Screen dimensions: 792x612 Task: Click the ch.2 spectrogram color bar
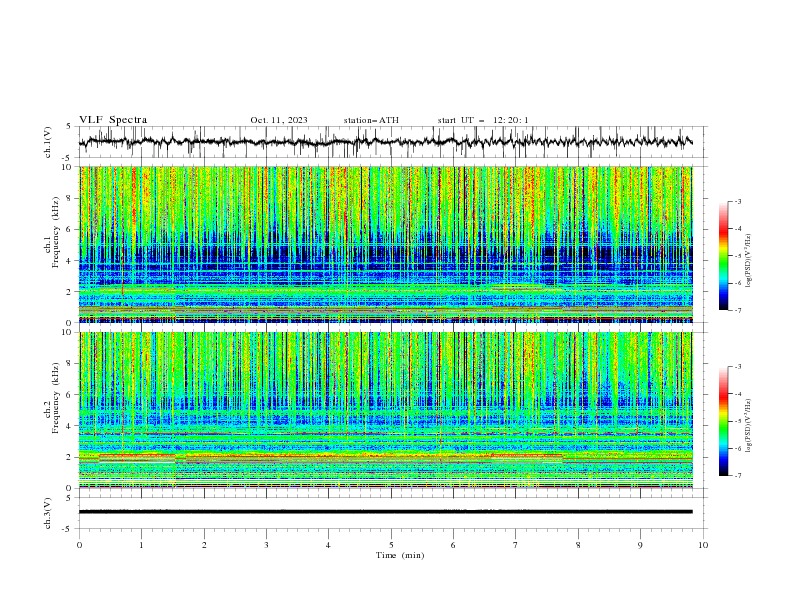pyautogui.click(x=724, y=421)
